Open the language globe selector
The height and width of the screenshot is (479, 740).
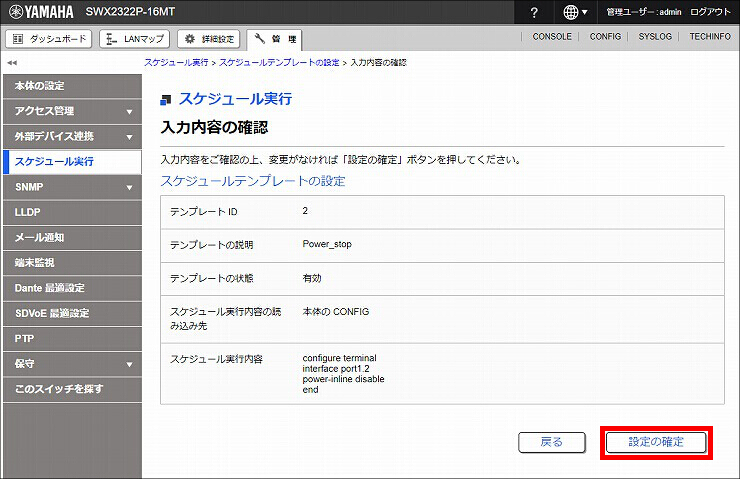pos(575,12)
